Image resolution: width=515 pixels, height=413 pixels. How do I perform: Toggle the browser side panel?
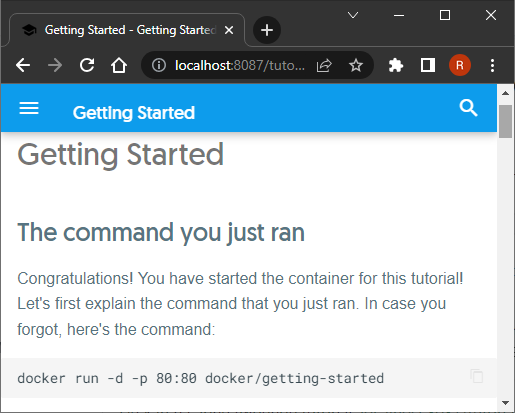[428, 65]
